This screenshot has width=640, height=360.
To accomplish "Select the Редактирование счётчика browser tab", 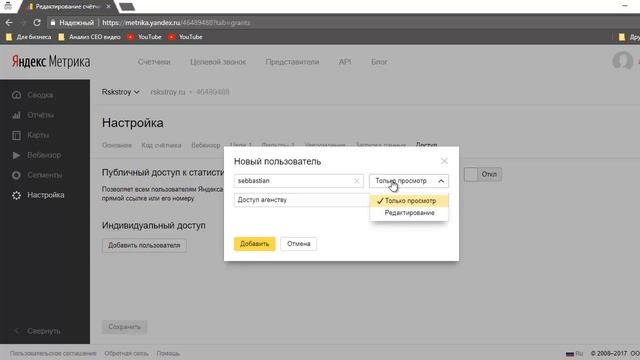I will [68, 7].
